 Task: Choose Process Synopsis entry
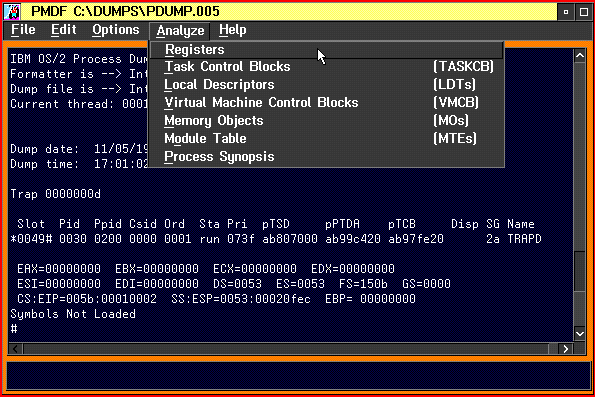[327, 156]
